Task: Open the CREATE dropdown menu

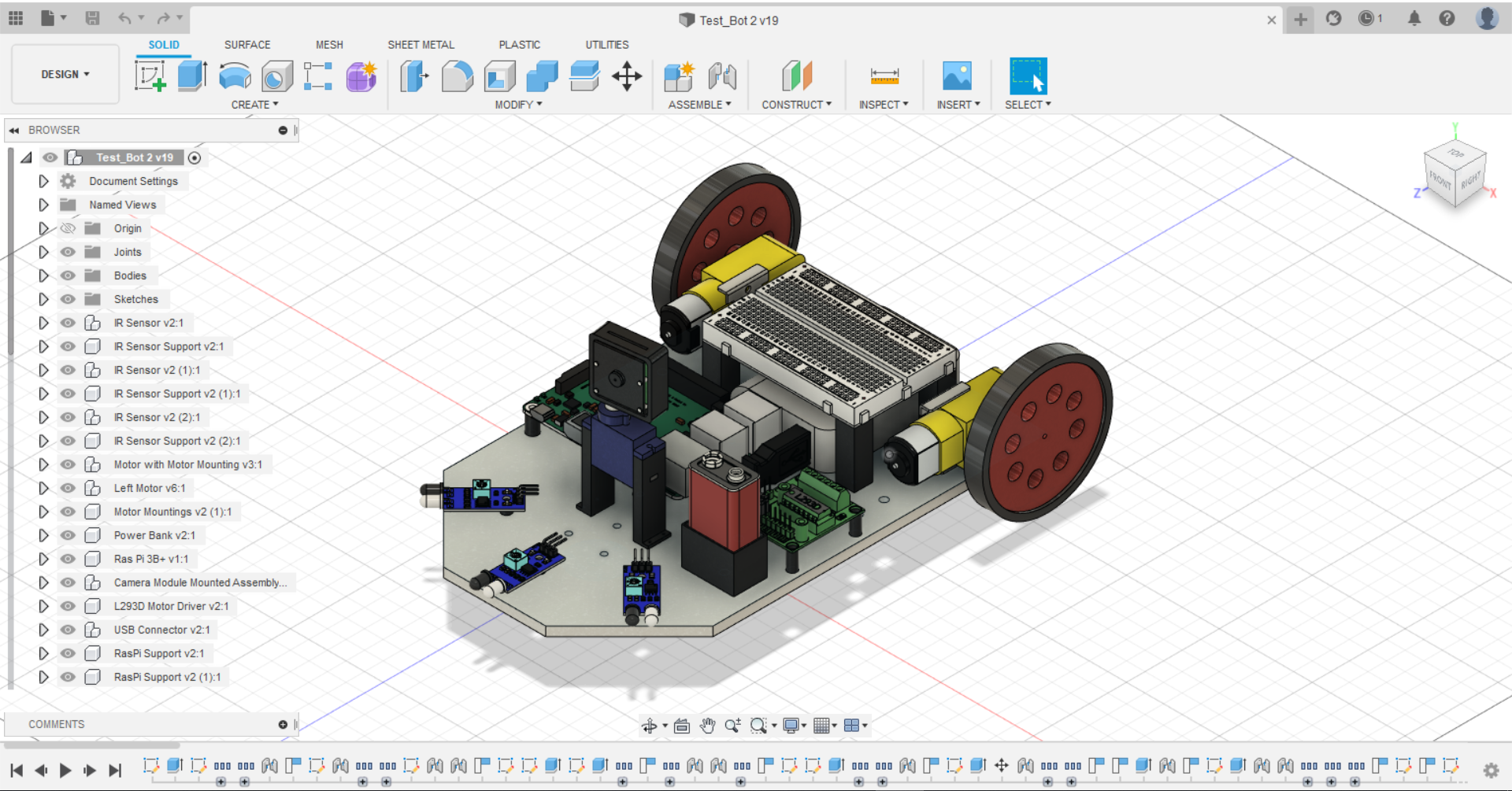Action: [254, 104]
